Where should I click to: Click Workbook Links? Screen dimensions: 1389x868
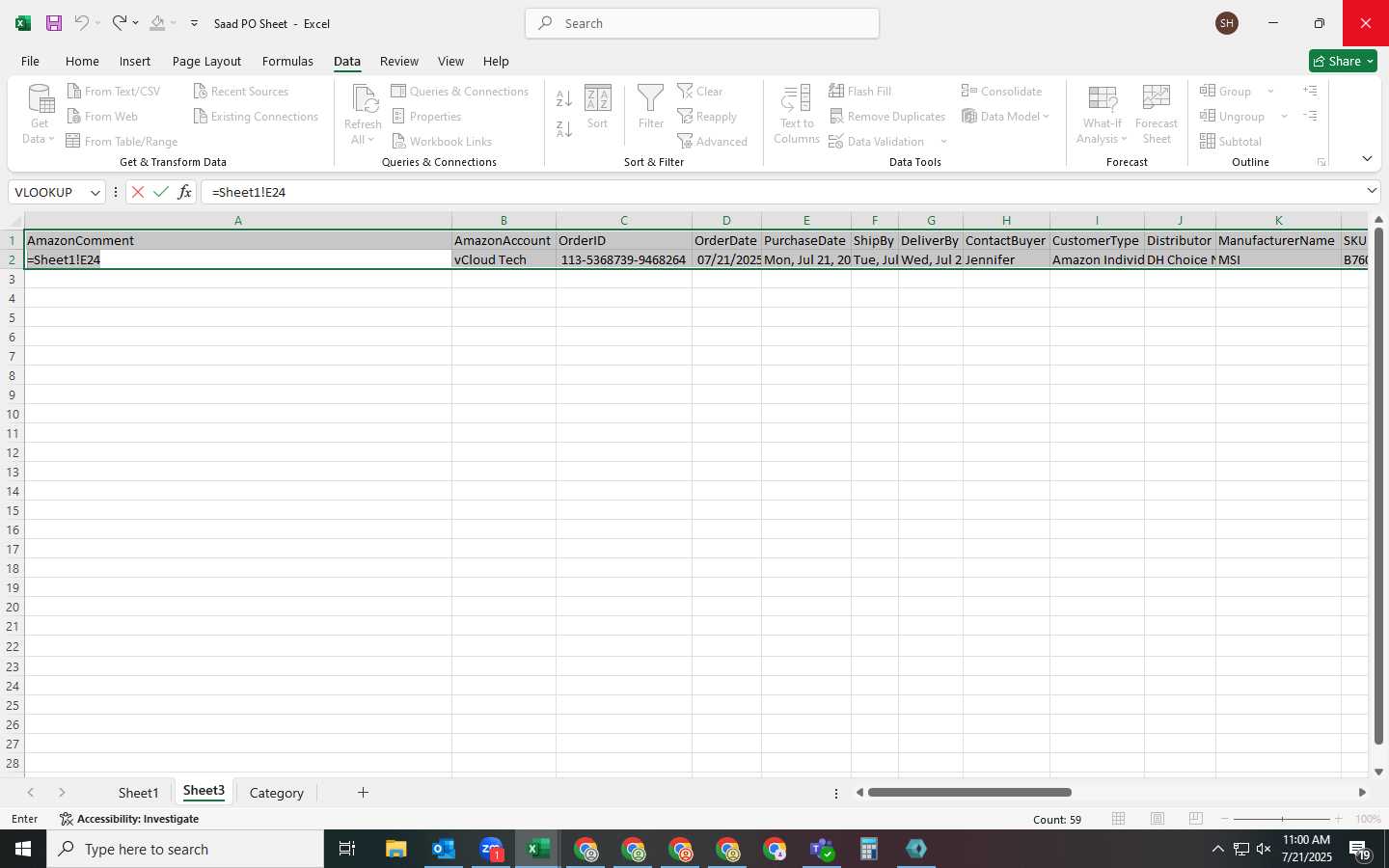coord(442,141)
